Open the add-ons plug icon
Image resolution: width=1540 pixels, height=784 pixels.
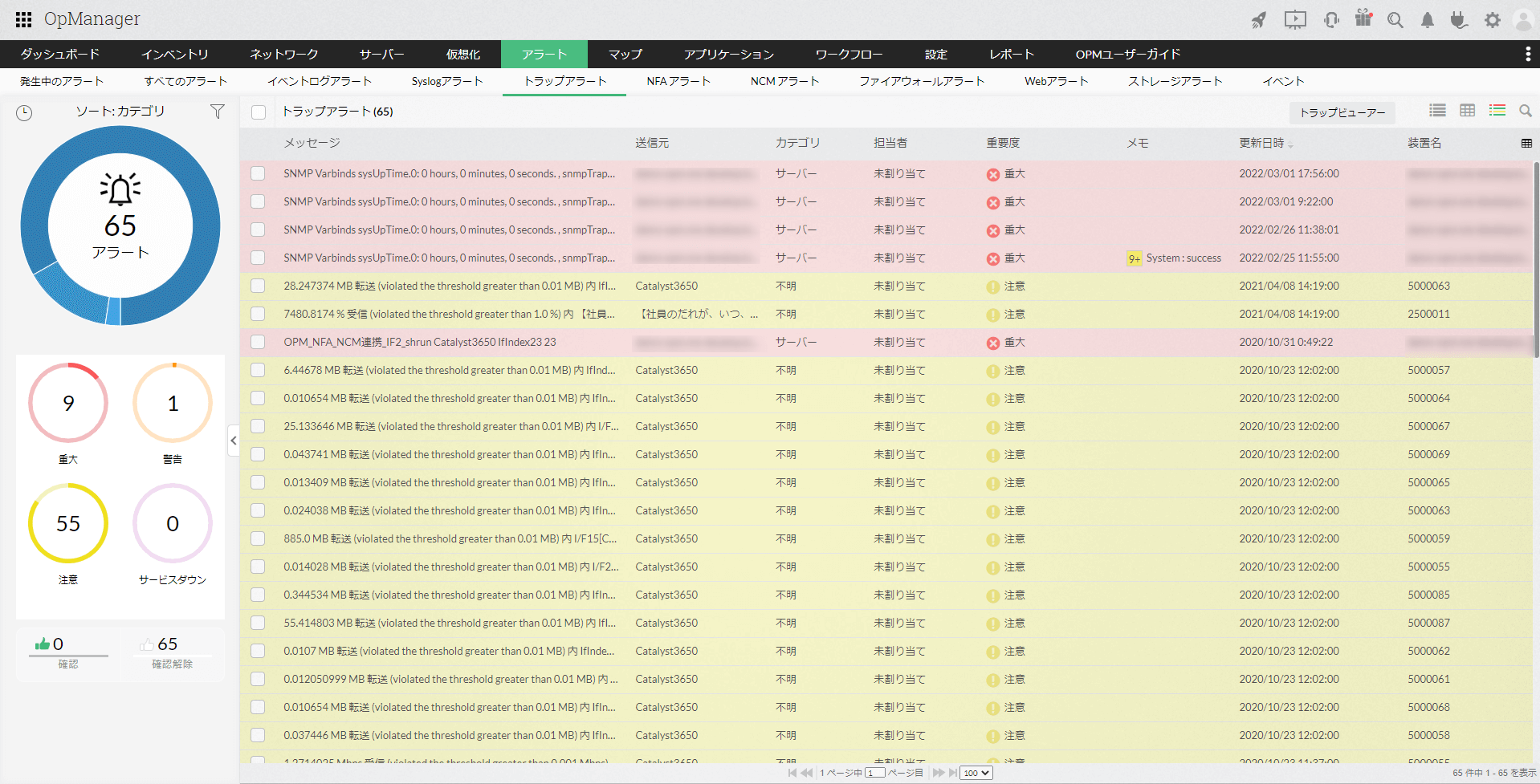click(1459, 19)
